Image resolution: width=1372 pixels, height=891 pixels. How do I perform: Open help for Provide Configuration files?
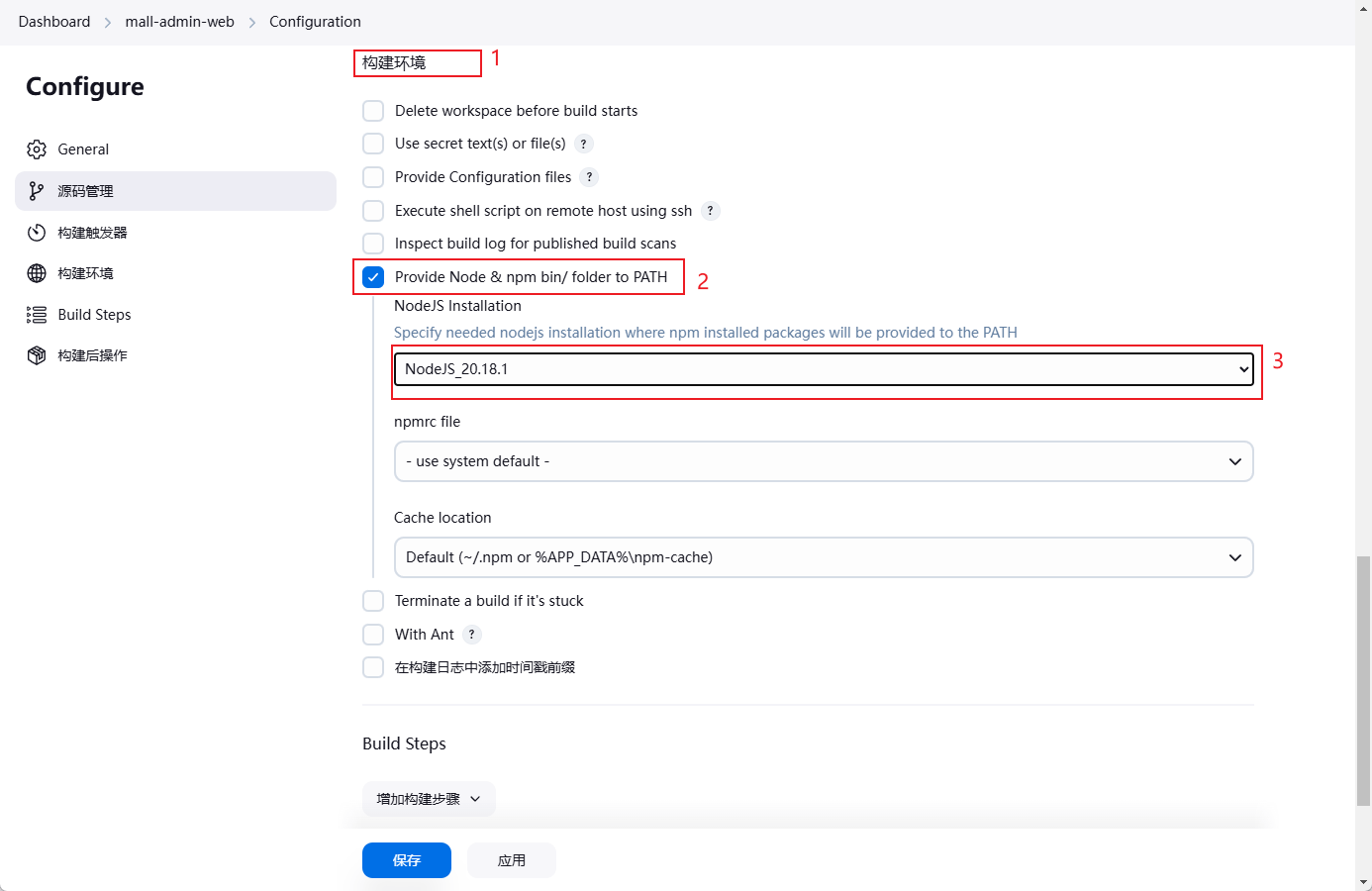[x=589, y=177]
